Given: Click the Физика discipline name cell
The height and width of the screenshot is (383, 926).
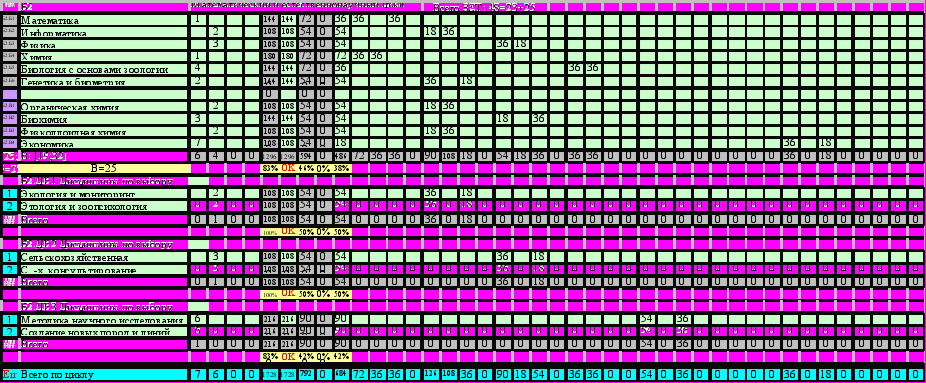Looking at the screenshot, I should [x=104, y=44].
